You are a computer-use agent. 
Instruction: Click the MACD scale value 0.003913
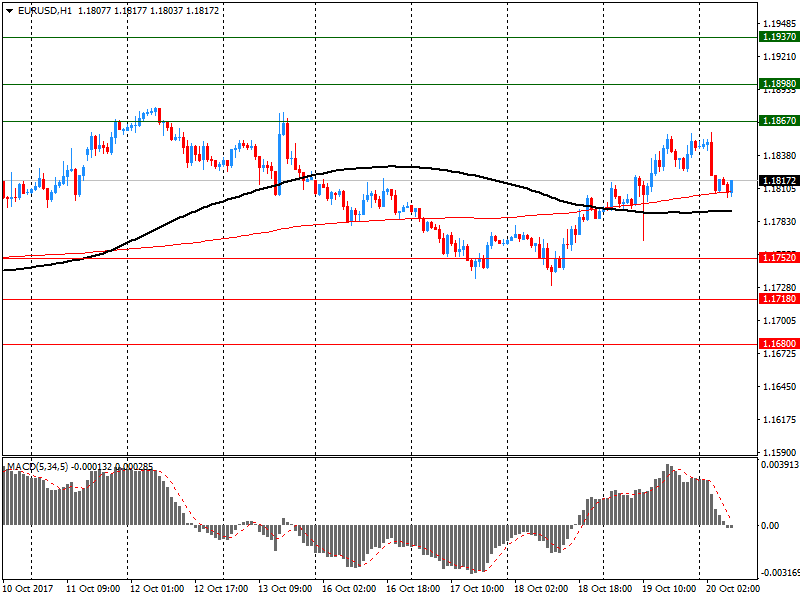780,465
